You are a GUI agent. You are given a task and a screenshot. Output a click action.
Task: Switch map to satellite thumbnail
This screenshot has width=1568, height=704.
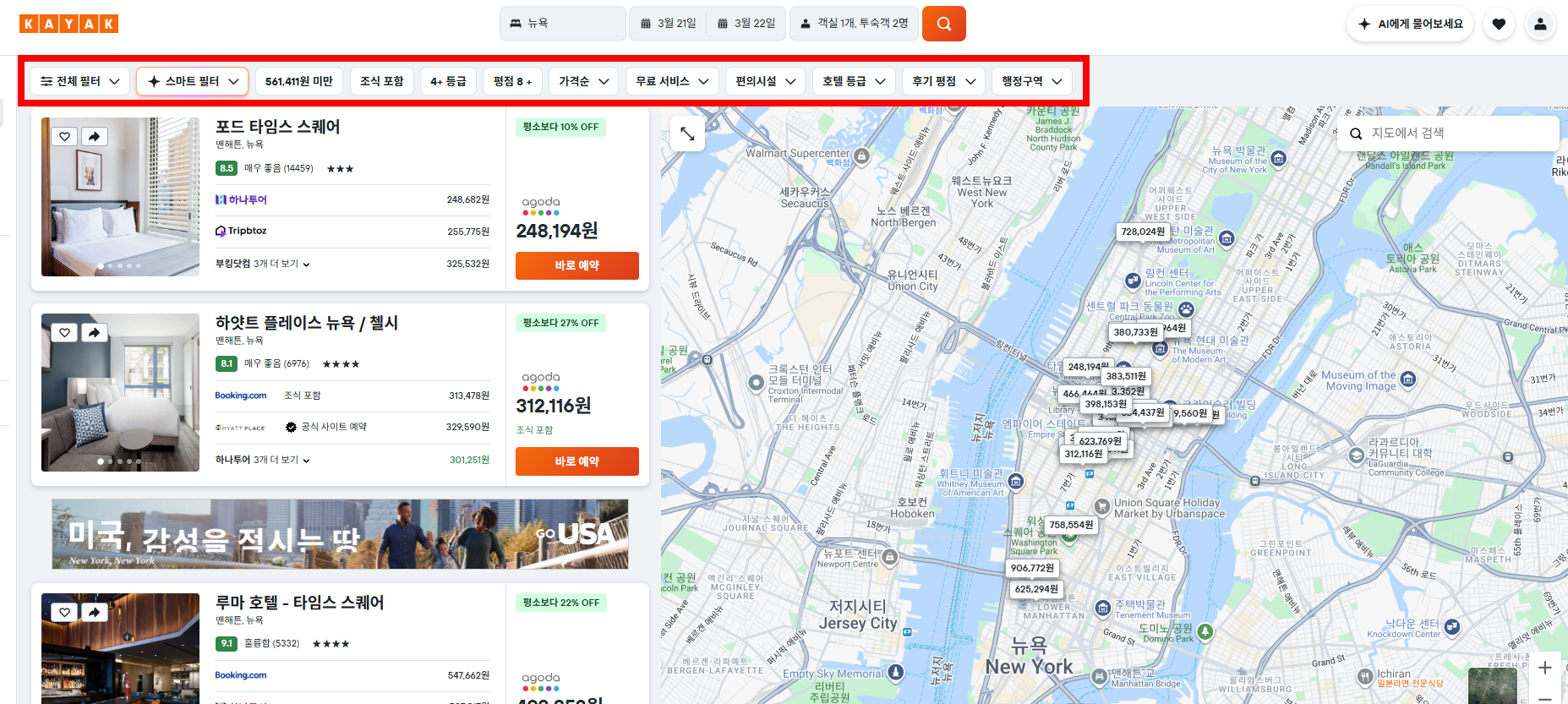point(1493,685)
